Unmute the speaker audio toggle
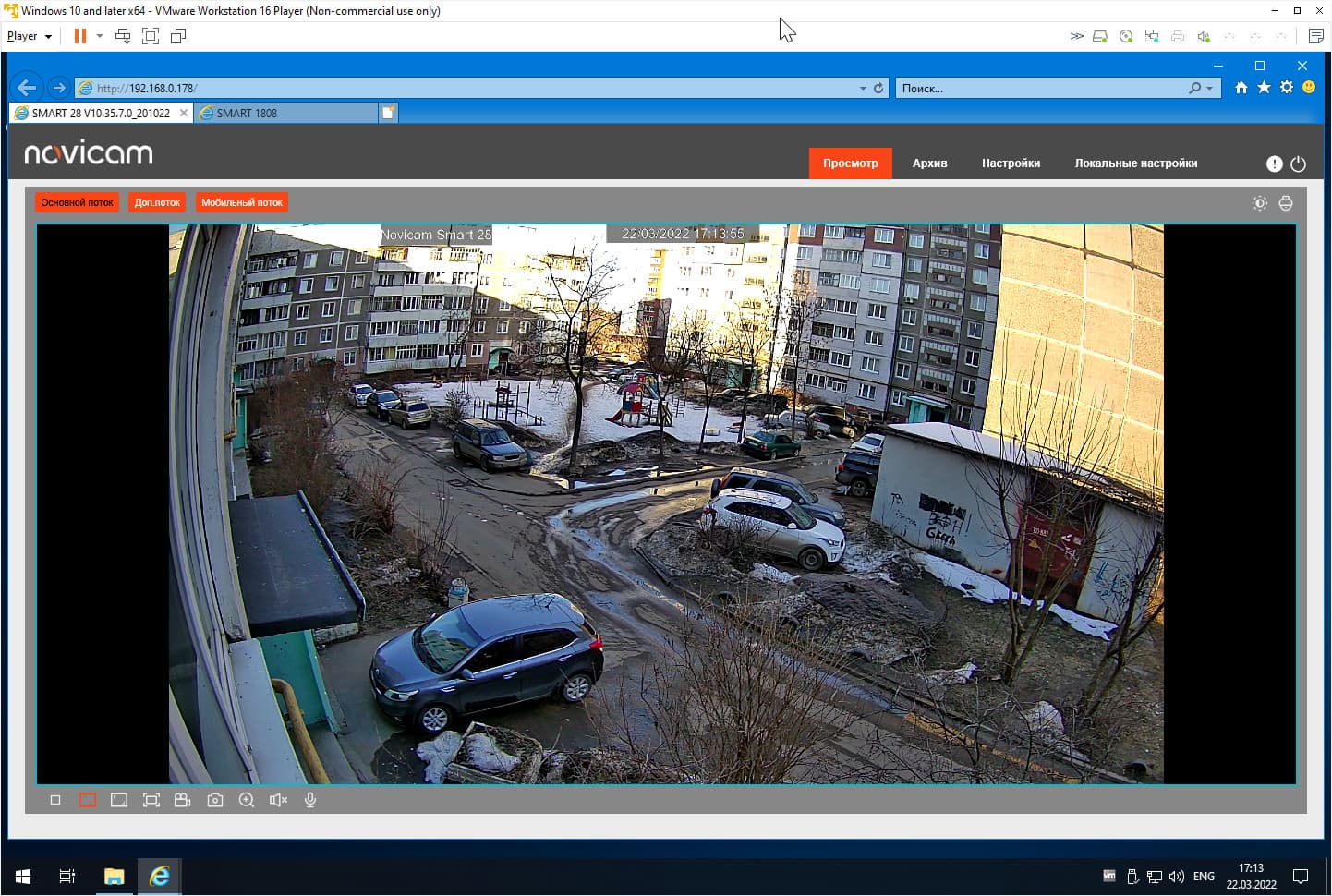 [x=278, y=800]
